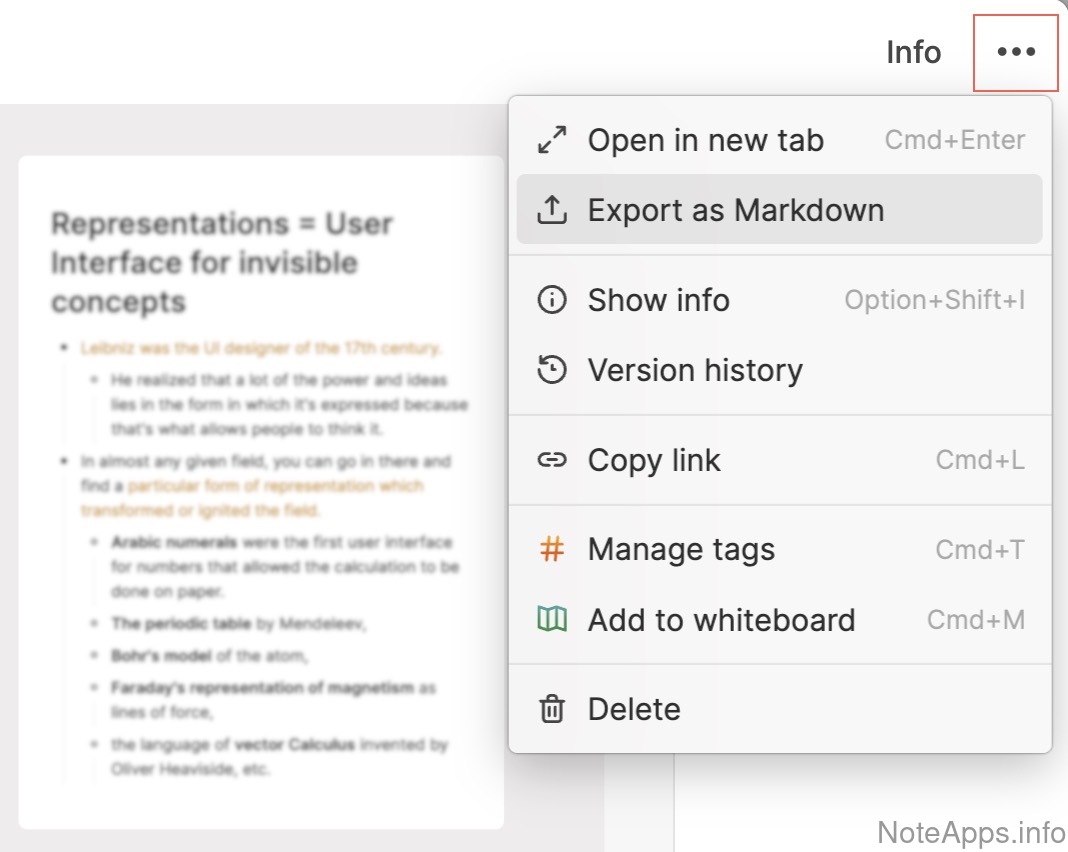This screenshot has height=852, width=1068.
Task: Choose Add to whiteboard
Action: 721,620
